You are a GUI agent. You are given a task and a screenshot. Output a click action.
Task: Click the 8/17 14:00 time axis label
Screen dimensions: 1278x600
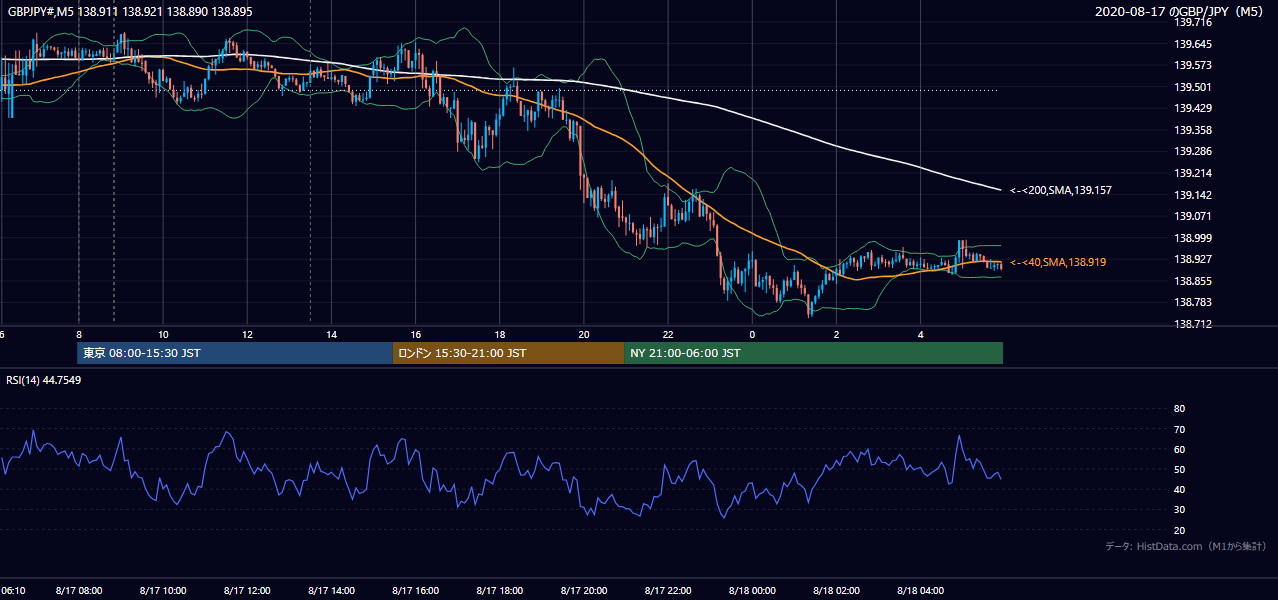(x=331, y=591)
